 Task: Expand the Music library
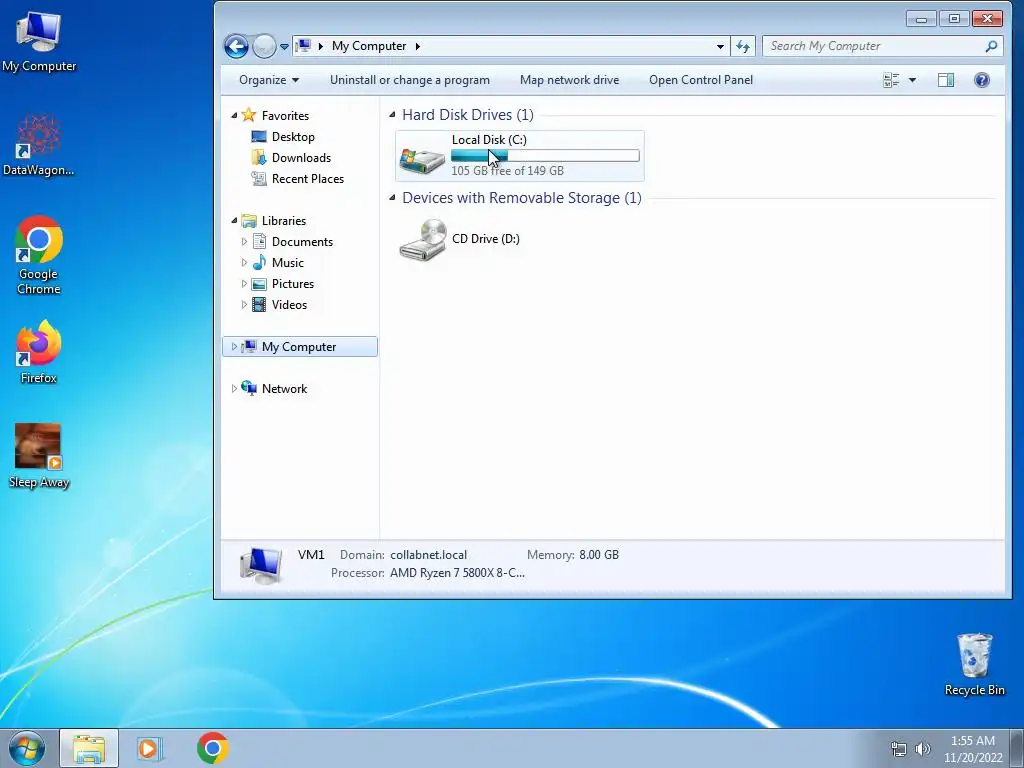point(244,263)
